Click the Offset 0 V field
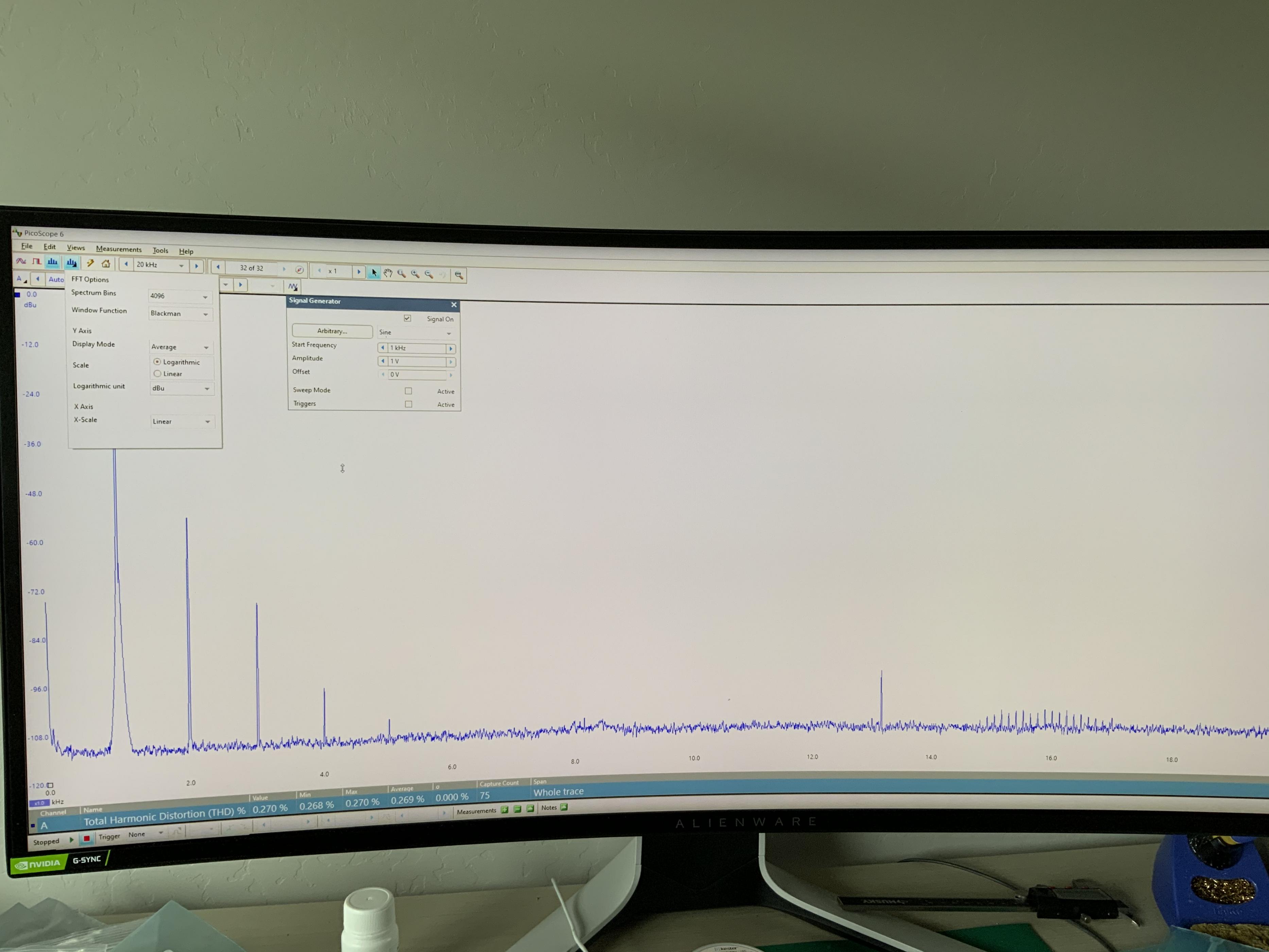This screenshot has height=952, width=1269. coord(417,375)
